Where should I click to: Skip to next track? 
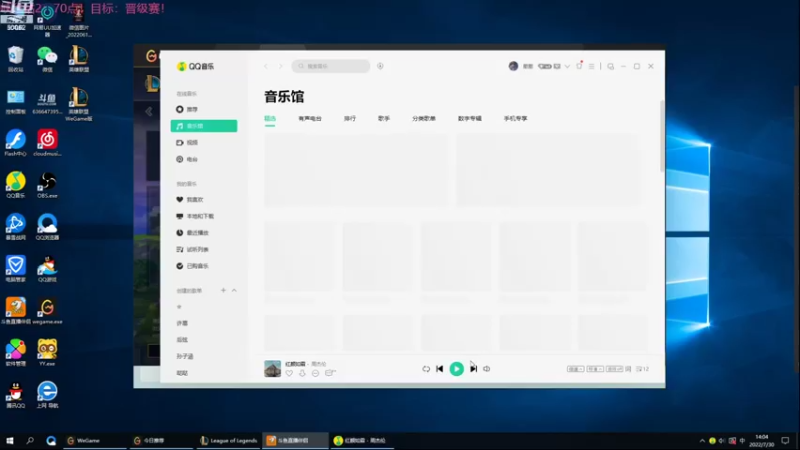(x=473, y=368)
